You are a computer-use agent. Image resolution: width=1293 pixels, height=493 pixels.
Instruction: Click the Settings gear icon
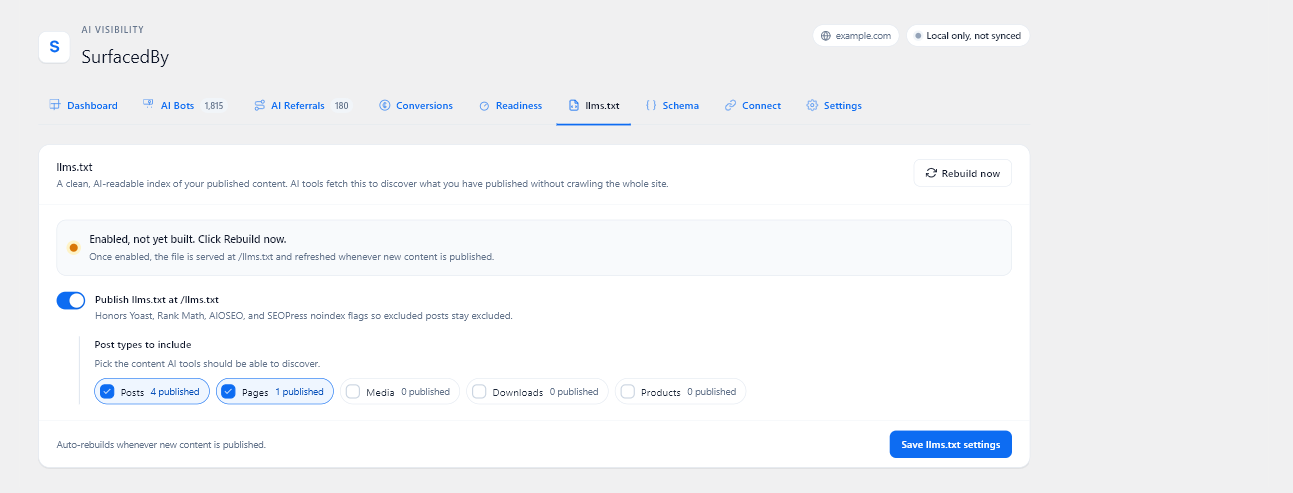pyautogui.click(x=812, y=105)
